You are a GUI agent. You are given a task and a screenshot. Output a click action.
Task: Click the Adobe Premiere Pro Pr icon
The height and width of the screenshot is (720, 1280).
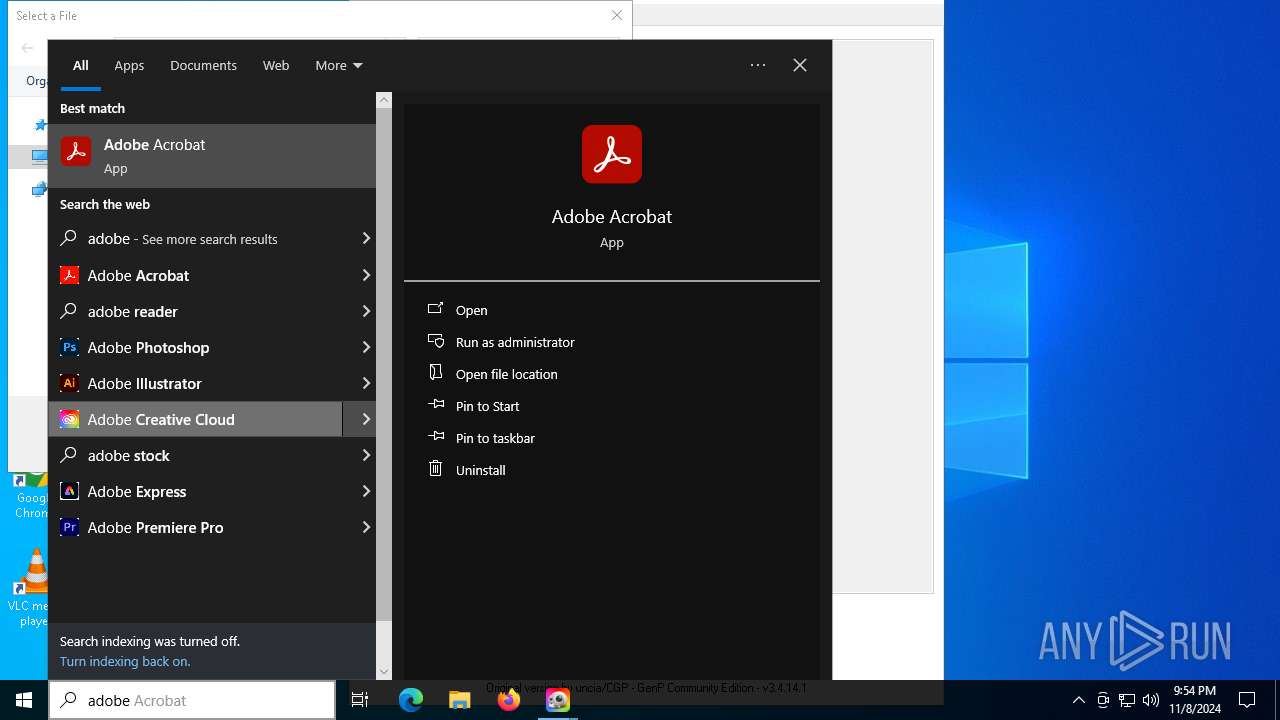click(69, 527)
